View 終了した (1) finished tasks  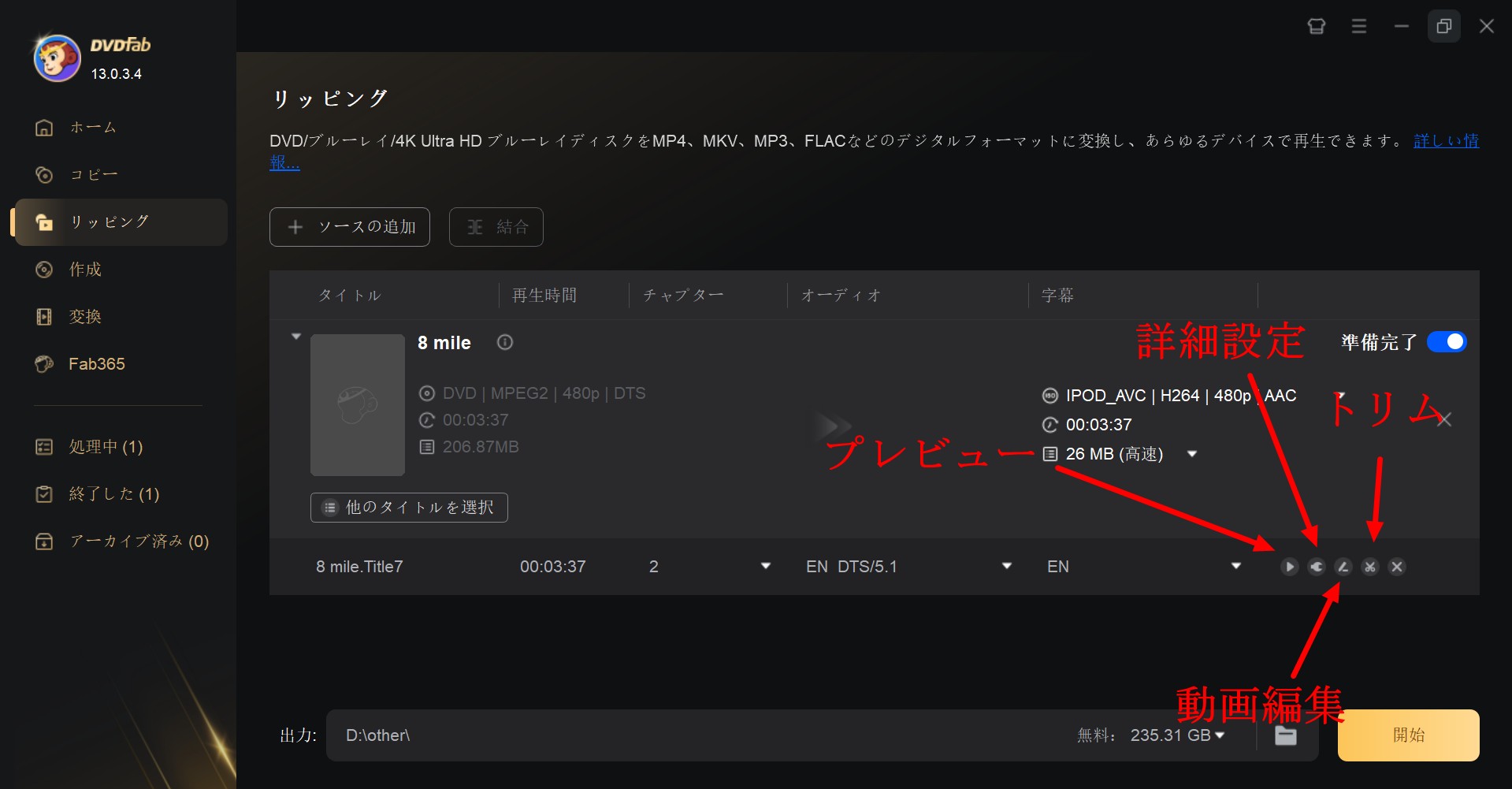pos(98,494)
